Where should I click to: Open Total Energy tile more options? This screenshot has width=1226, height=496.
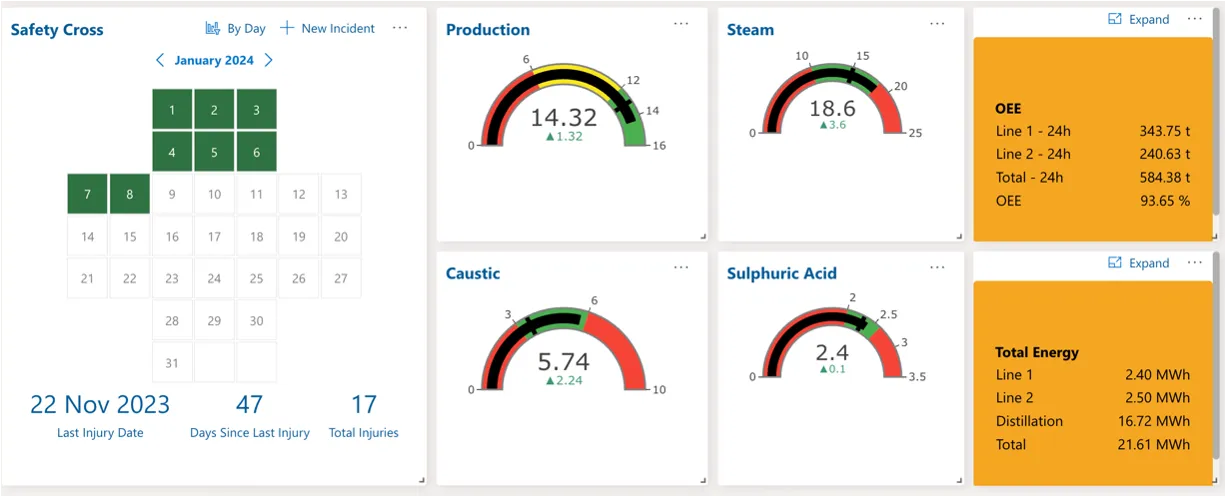click(1194, 263)
